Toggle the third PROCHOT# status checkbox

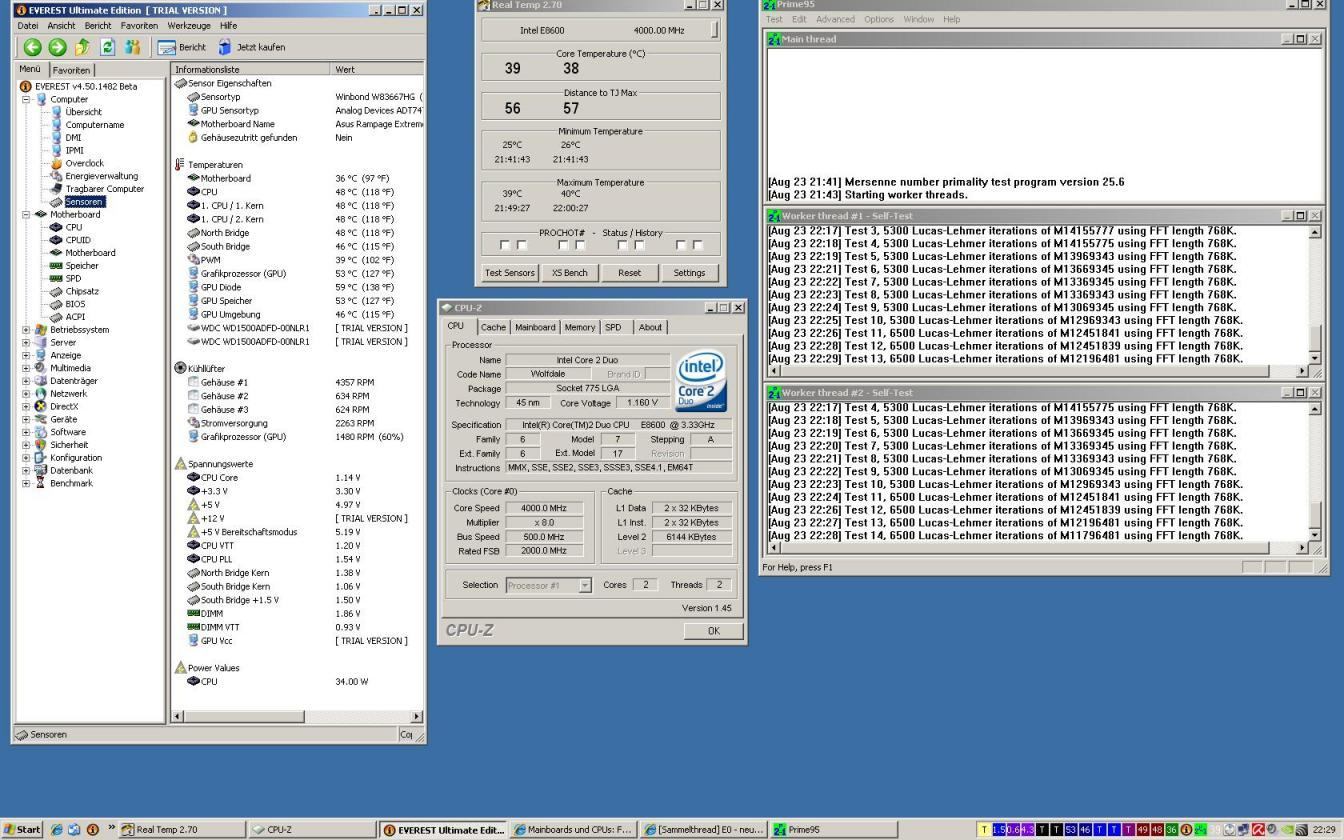click(563, 245)
